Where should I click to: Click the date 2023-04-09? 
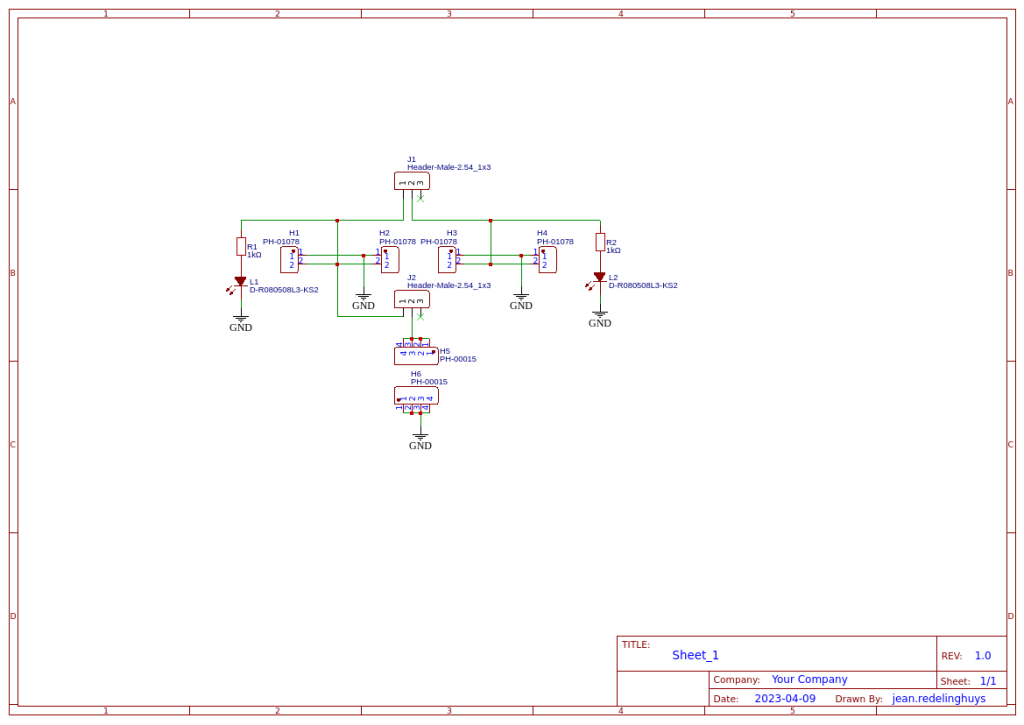(x=785, y=698)
